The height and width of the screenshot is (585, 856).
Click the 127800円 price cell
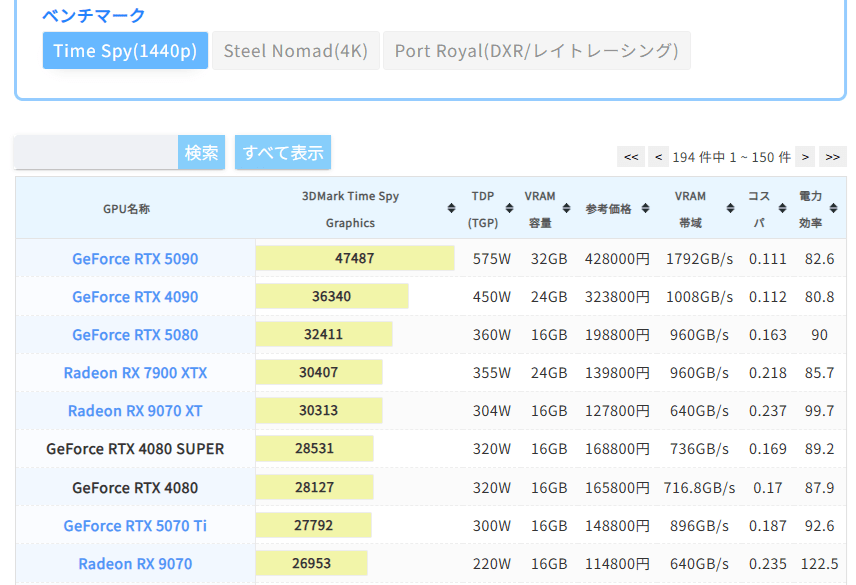[617, 410]
